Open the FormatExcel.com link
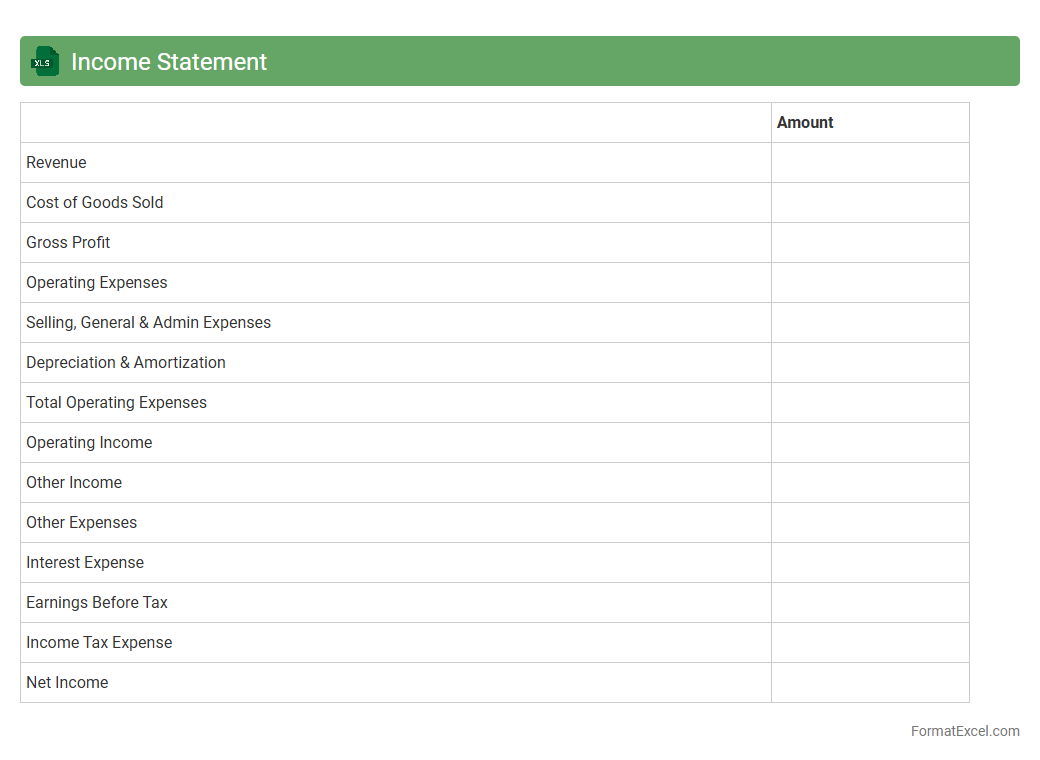The image size is (1040, 760). click(x=964, y=731)
